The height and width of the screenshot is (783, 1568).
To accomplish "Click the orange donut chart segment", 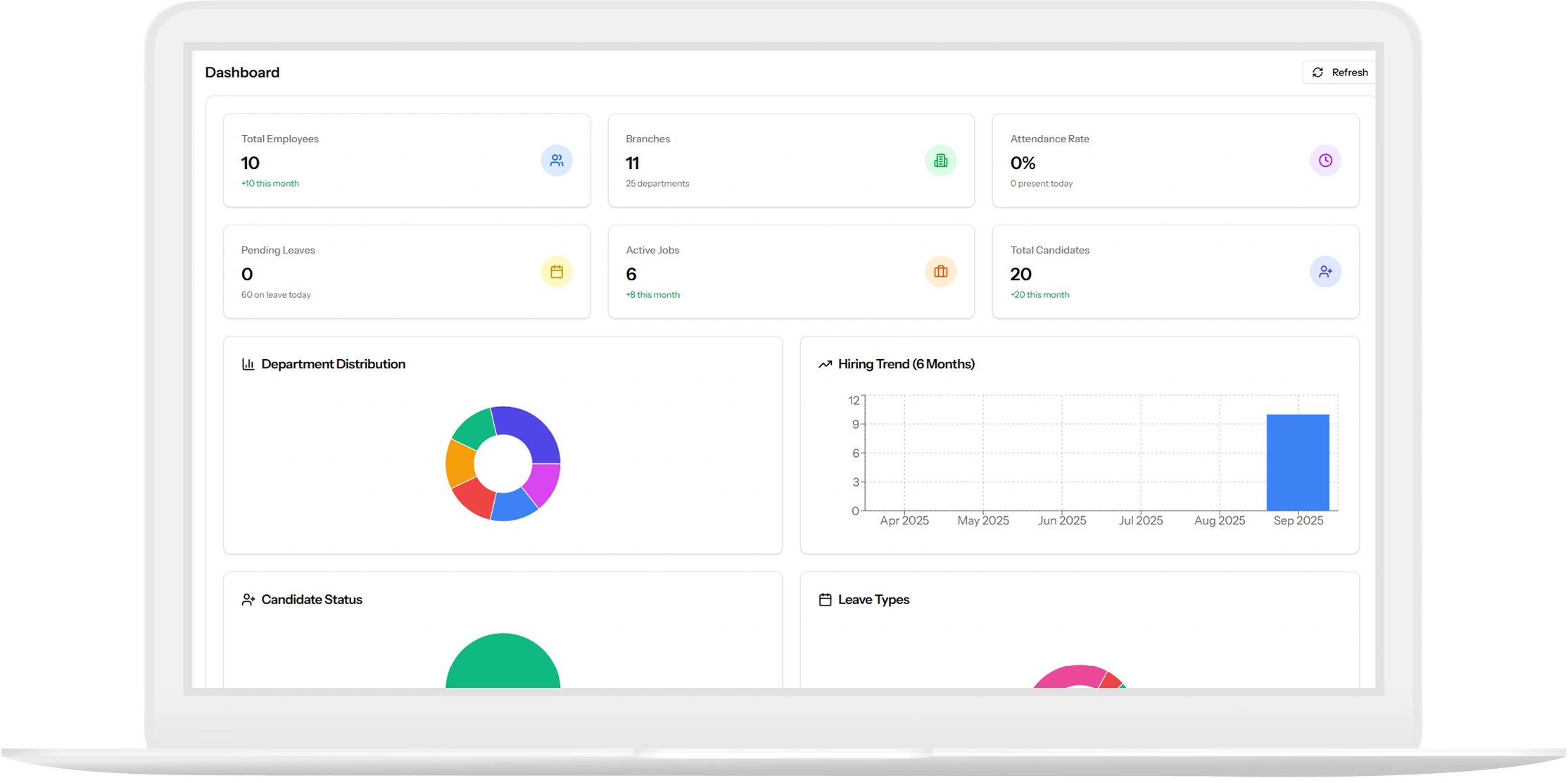I will click(x=460, y=464).
